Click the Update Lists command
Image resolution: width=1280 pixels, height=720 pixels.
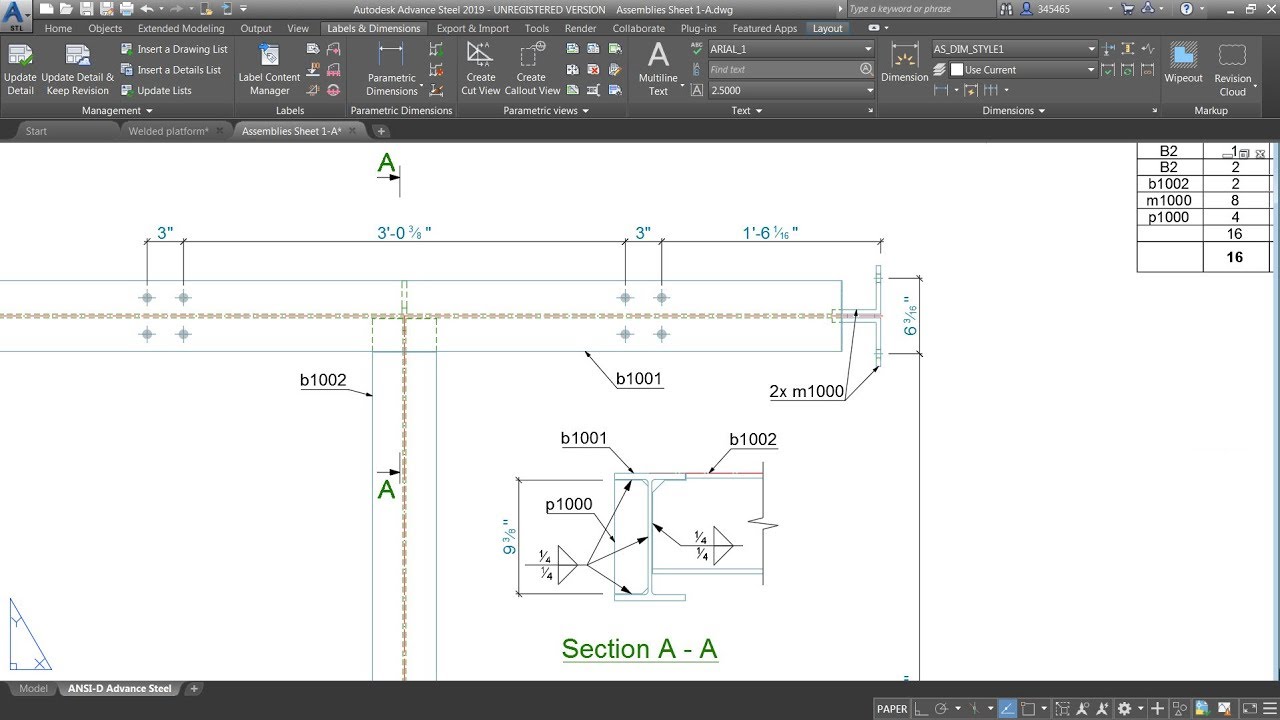pyautogui.click(x=166, y=90)
